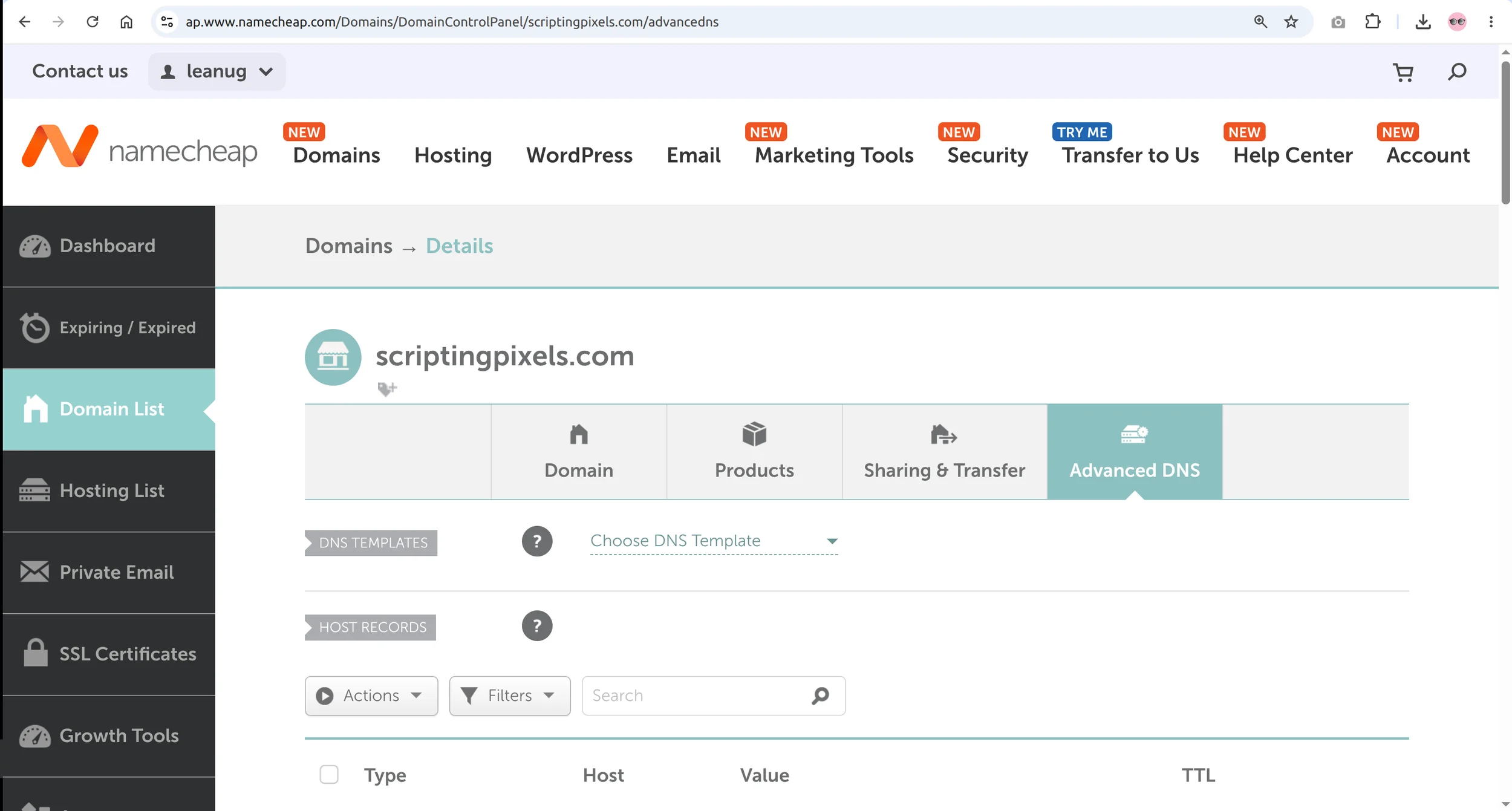Select Domain List in sidebar
The image size is (1512, 811).
pos(109,409)
